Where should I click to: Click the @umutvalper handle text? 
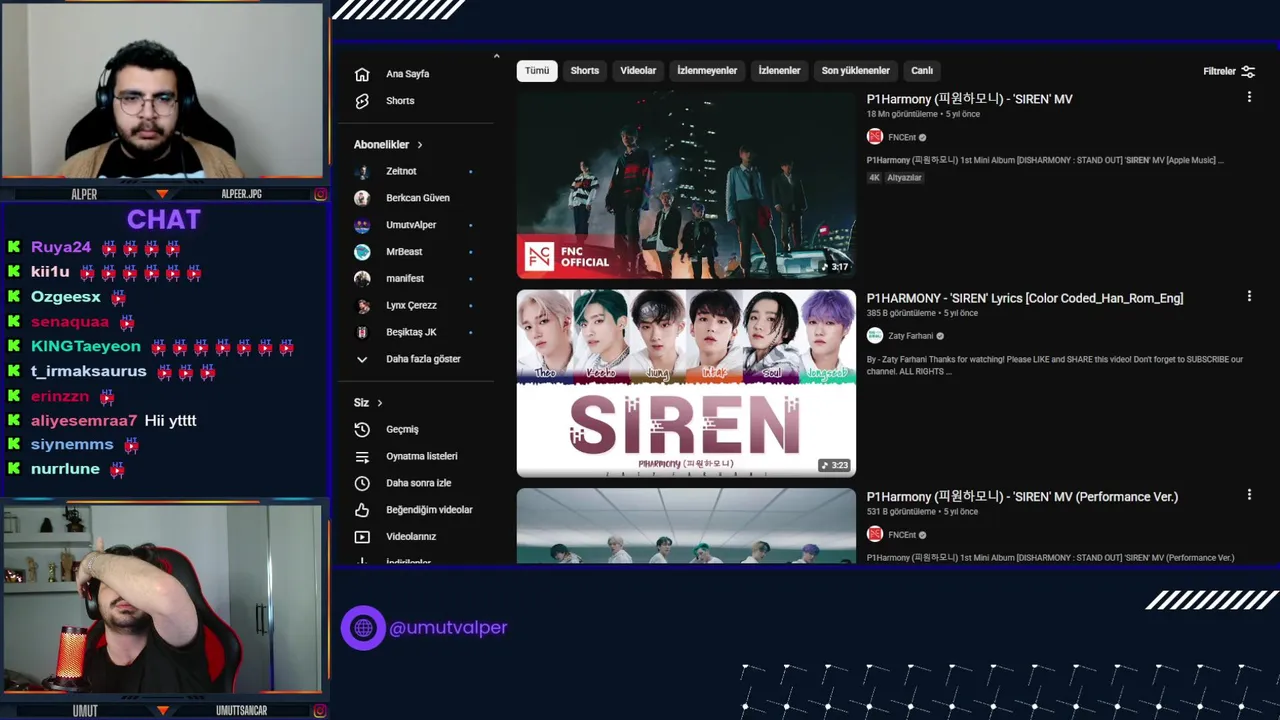[x=448, y=628]
